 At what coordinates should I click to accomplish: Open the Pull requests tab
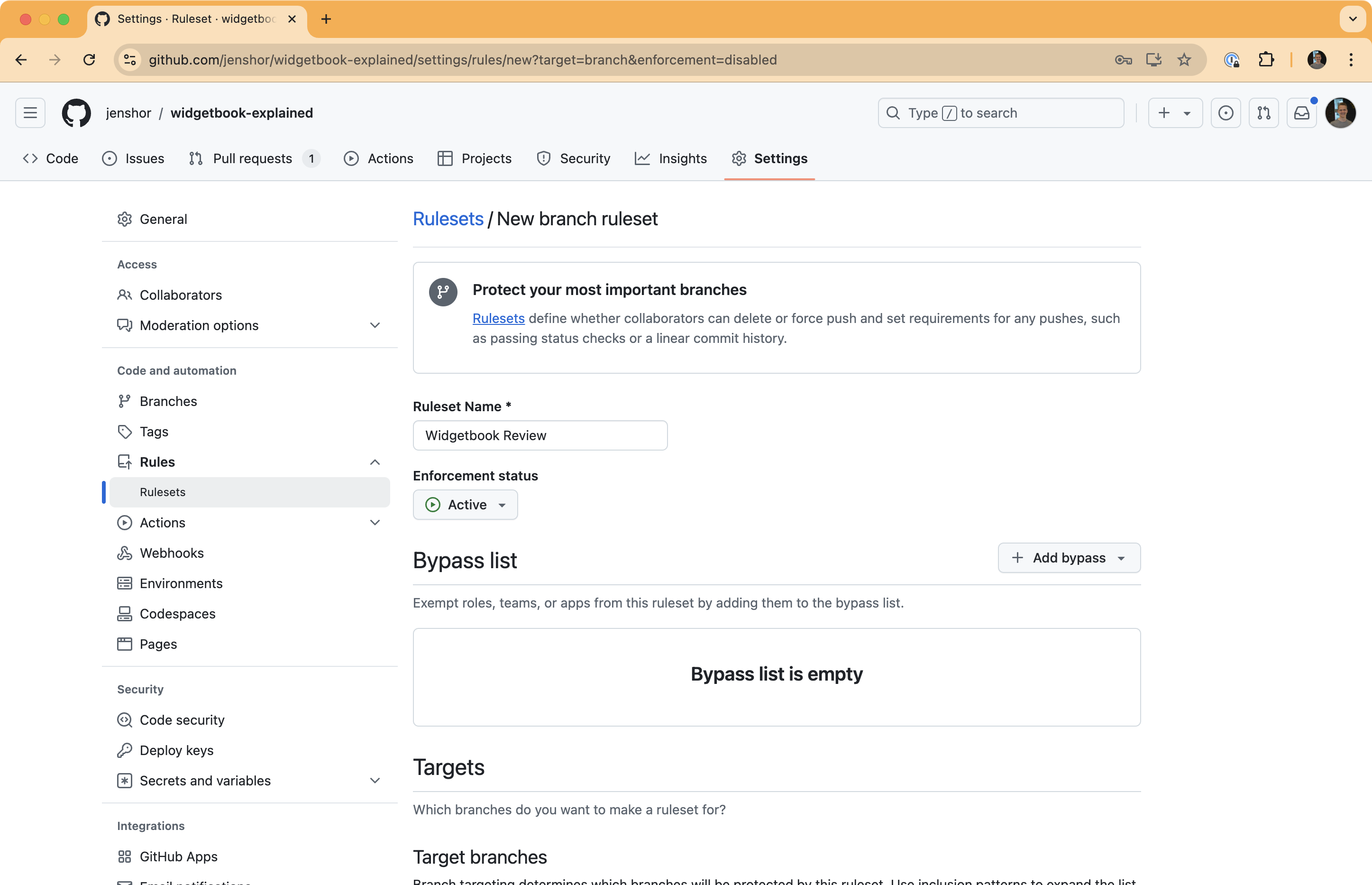coord(253,158)
